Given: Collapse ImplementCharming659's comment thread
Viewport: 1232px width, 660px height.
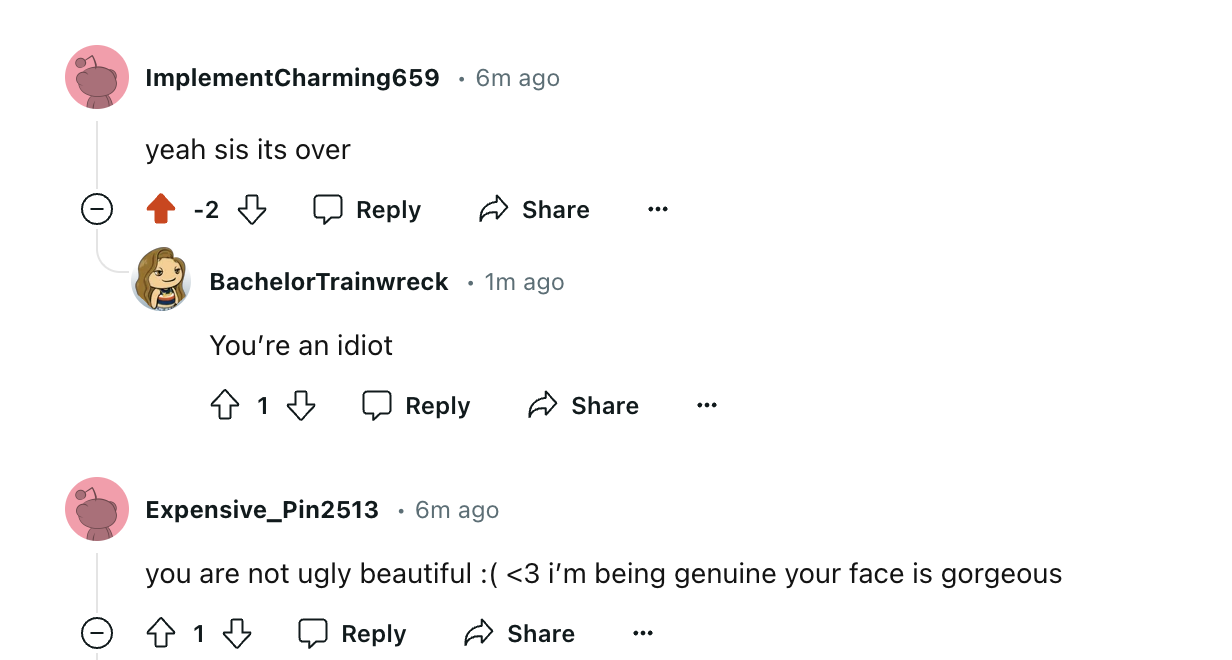Looking at the screenshot, I should point(97,209).
